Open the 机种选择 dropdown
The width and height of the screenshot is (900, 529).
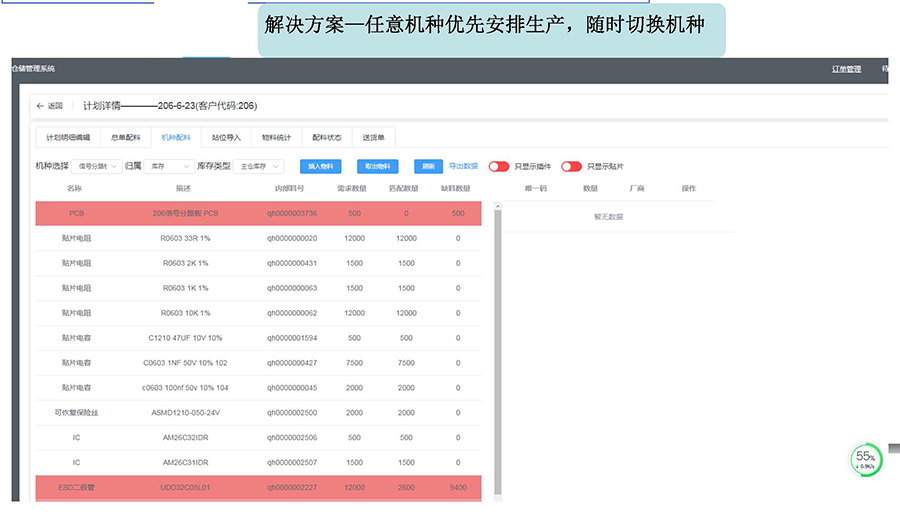click(98, 167)
